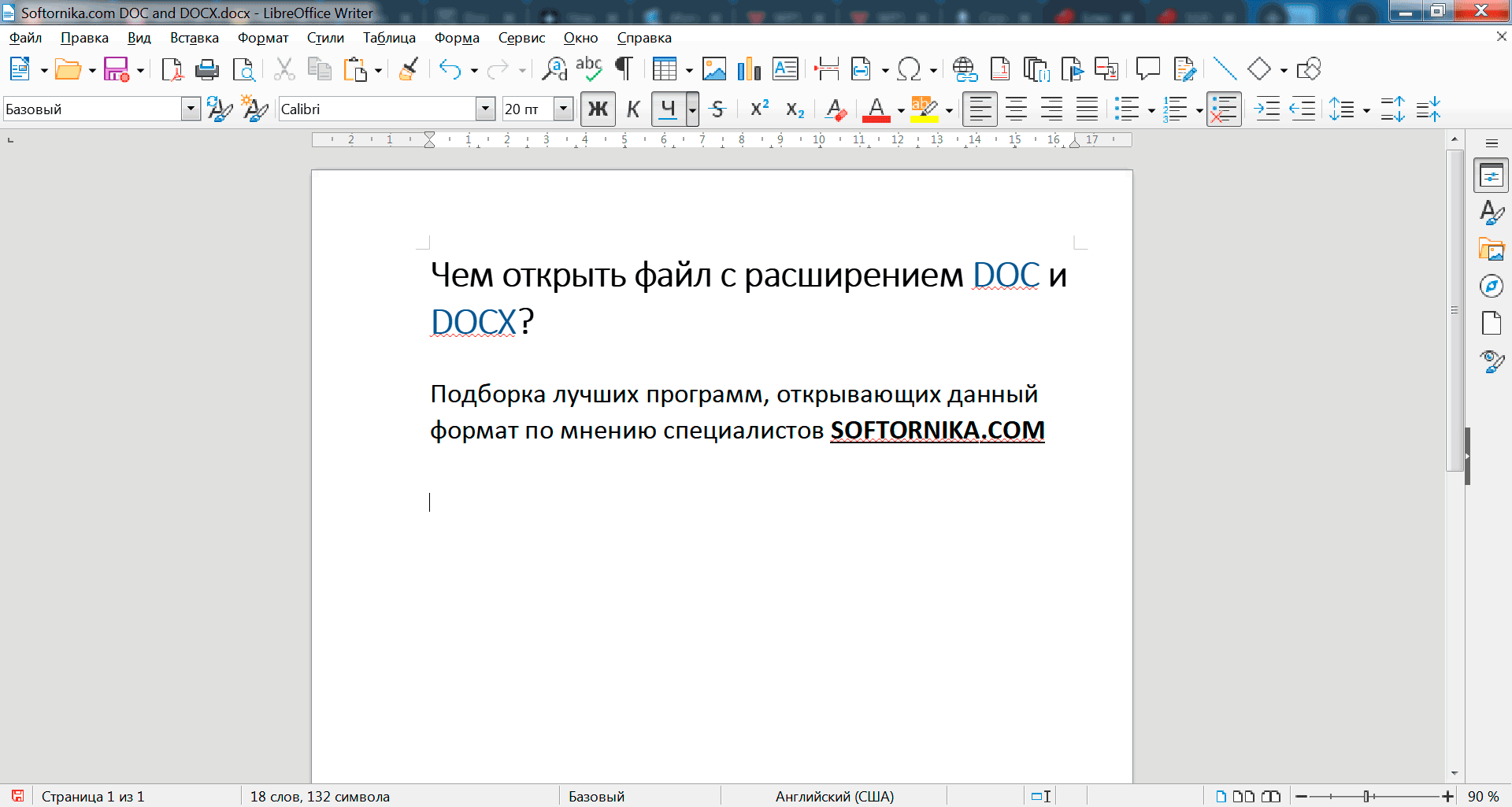Toggle formatting marks pilcrow button
1512x807 pixels.
[x=624, y=70]
